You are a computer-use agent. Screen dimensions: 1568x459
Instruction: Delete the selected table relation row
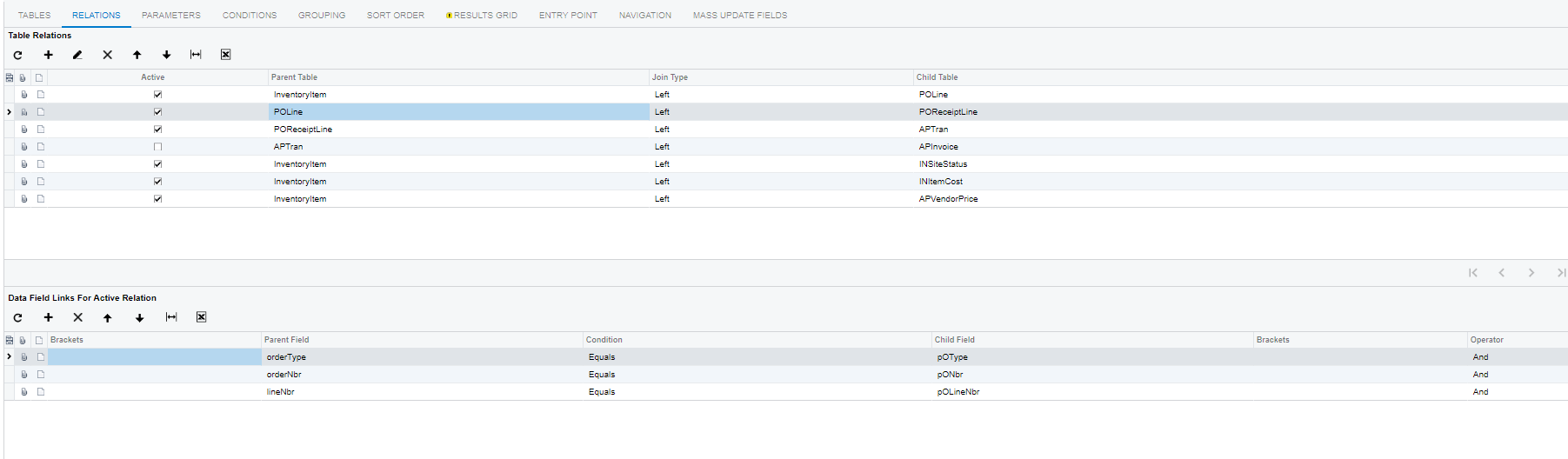(108, 55)
